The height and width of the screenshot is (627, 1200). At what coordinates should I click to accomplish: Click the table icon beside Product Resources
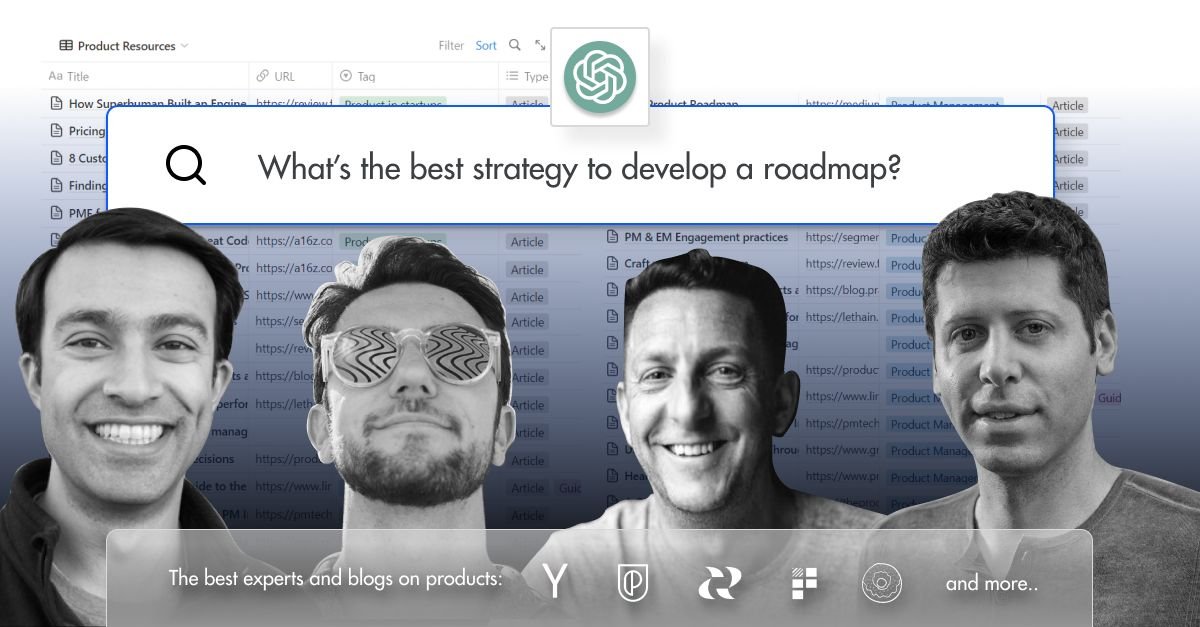tap(65, 45)
